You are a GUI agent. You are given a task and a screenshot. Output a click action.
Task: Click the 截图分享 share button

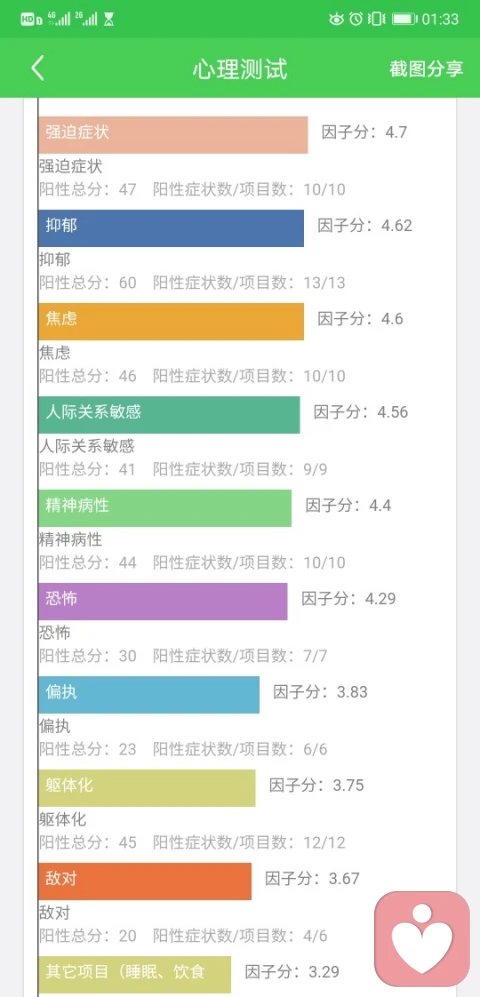pos(427,69)
